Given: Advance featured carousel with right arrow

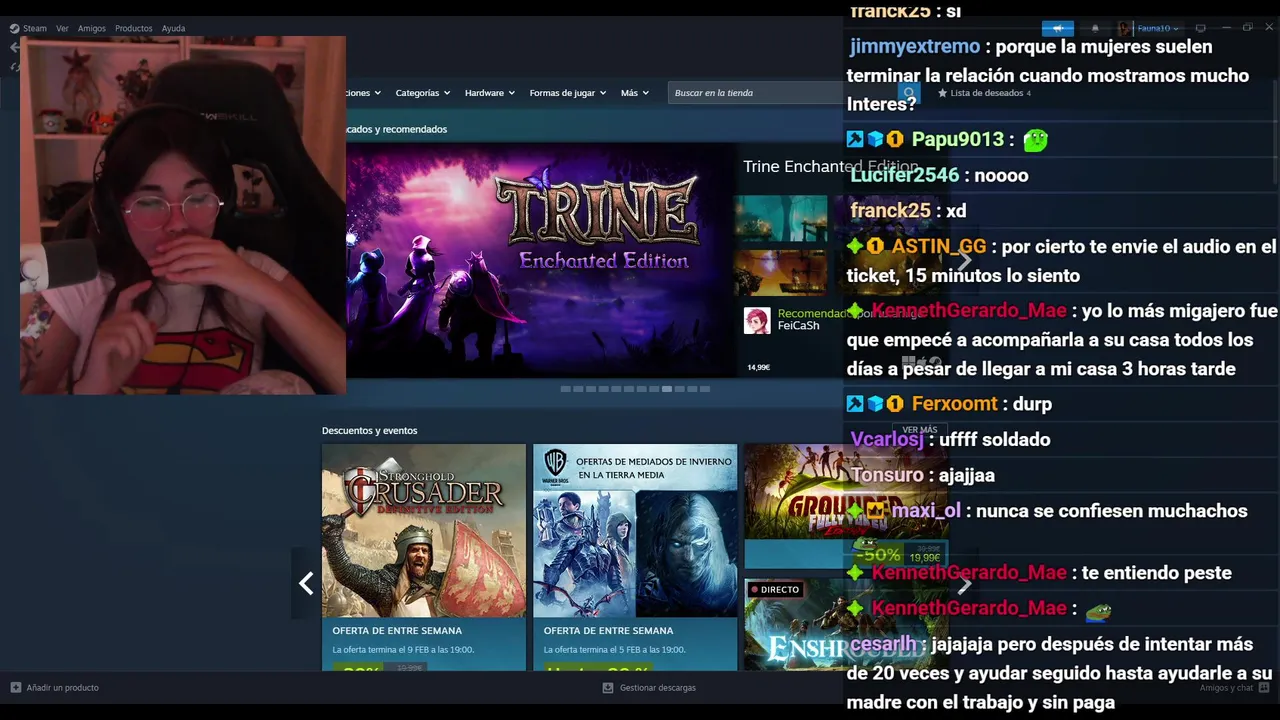Looking at the screenshot, I should point(964,260).
